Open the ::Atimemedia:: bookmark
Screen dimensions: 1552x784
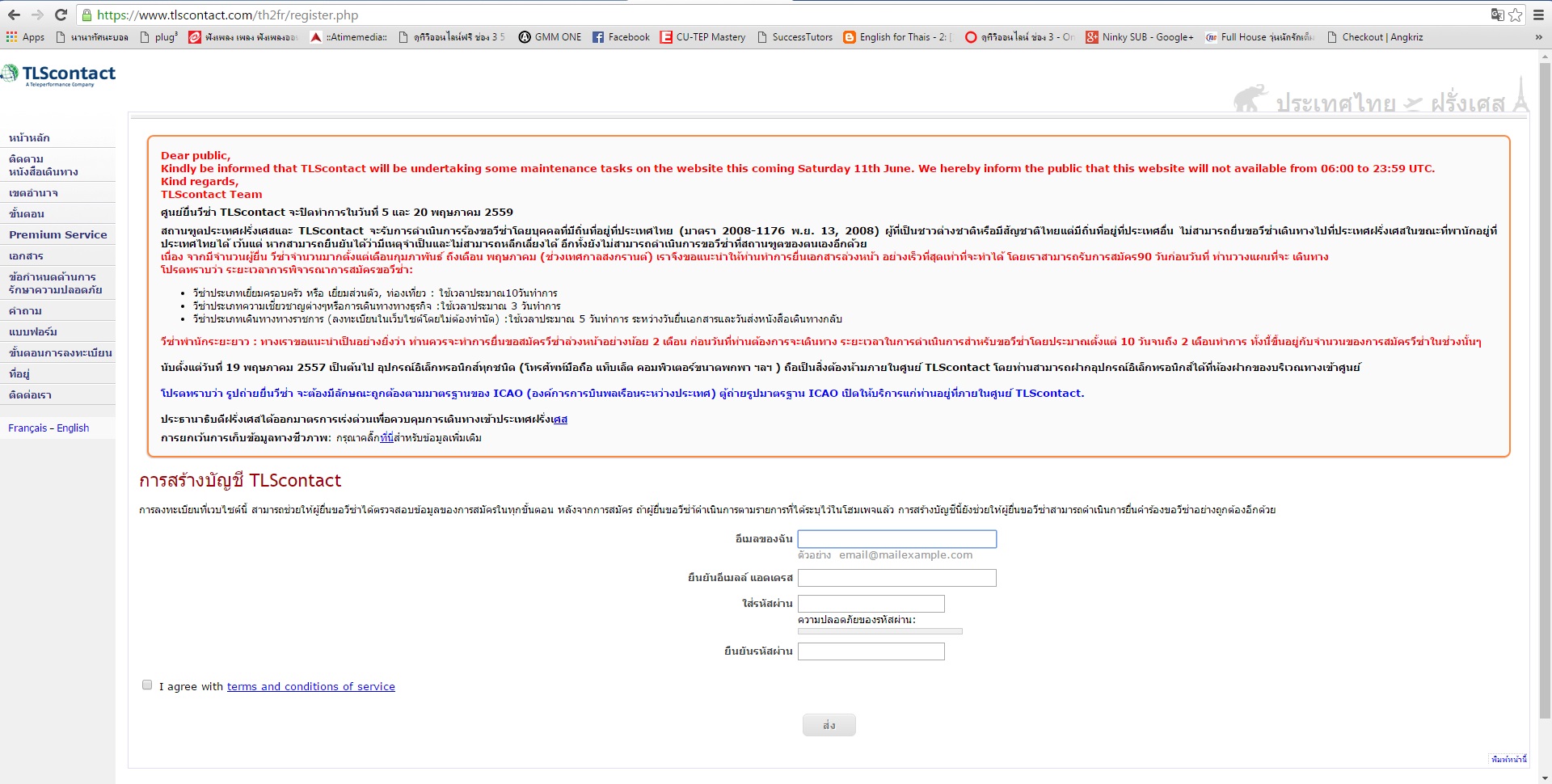349,37
